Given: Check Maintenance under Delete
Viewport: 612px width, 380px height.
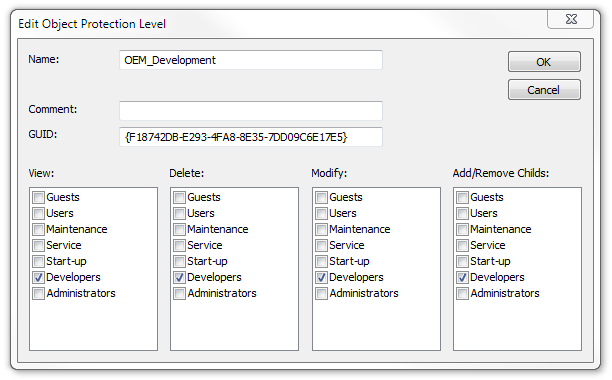Looking at the screenshot, I should [180, 229].
